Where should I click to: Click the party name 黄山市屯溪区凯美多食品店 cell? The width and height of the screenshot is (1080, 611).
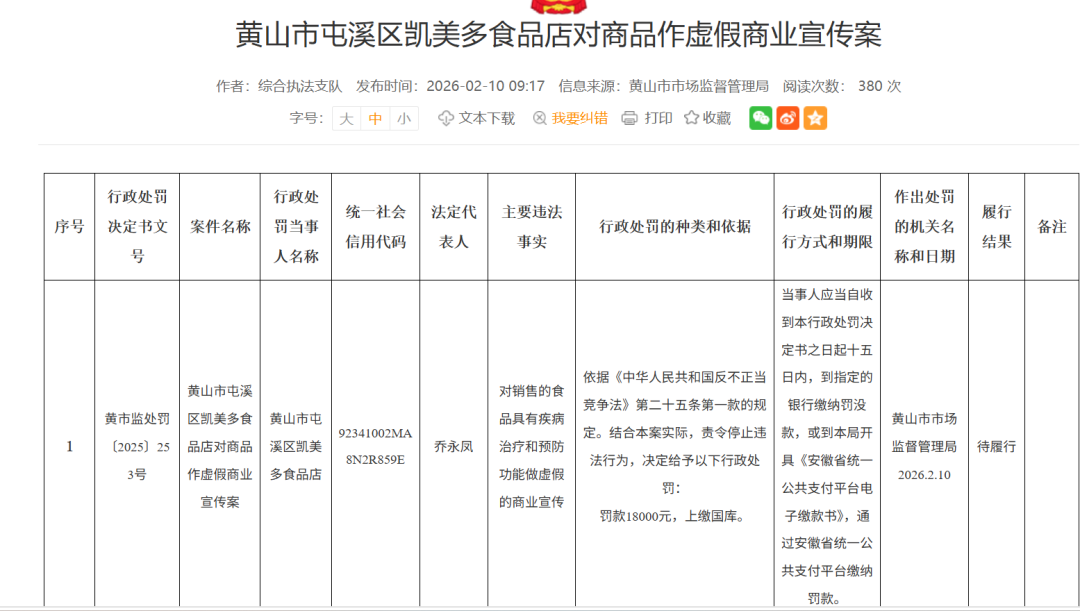(x=296, y=446)
